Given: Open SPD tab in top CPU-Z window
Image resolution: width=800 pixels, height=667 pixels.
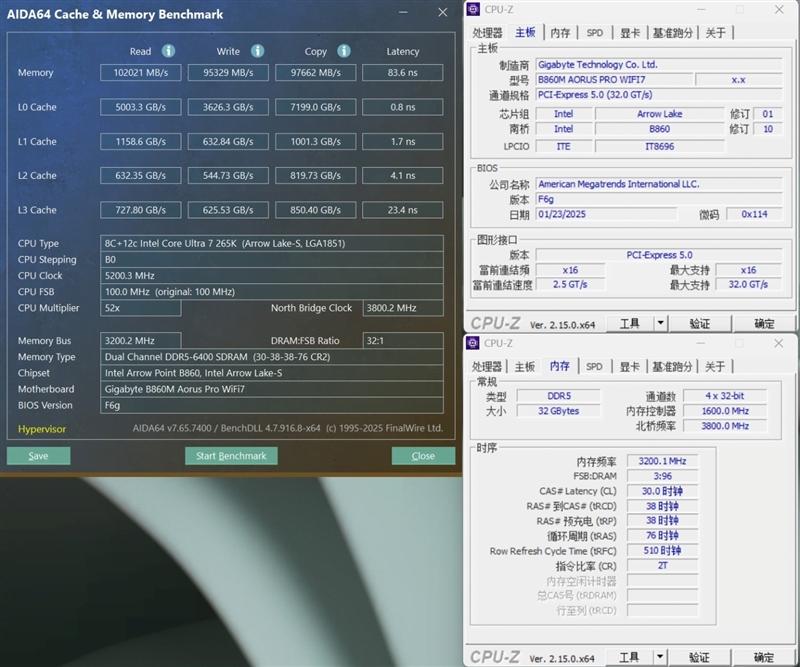Looking at the screenshot, I should pos(594,33).
